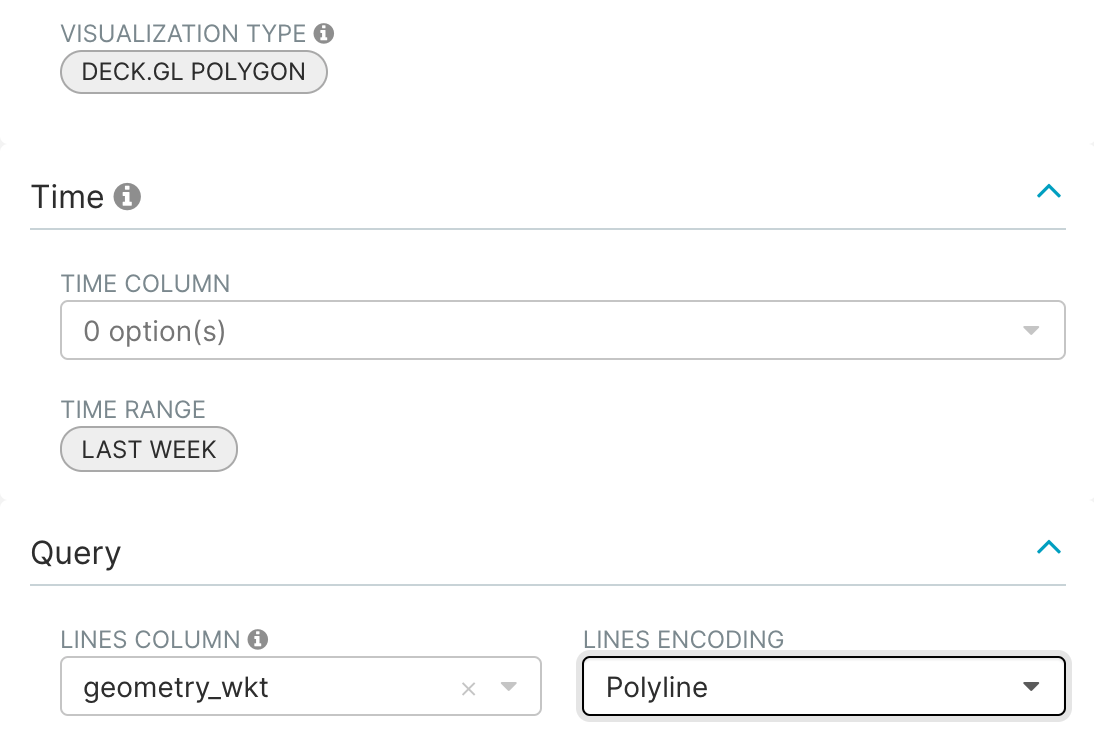Screen dimensions: 1094x740
Task: Open the Lines Encoding dropdown showing Polyline
Action: (x=822, y=686)
